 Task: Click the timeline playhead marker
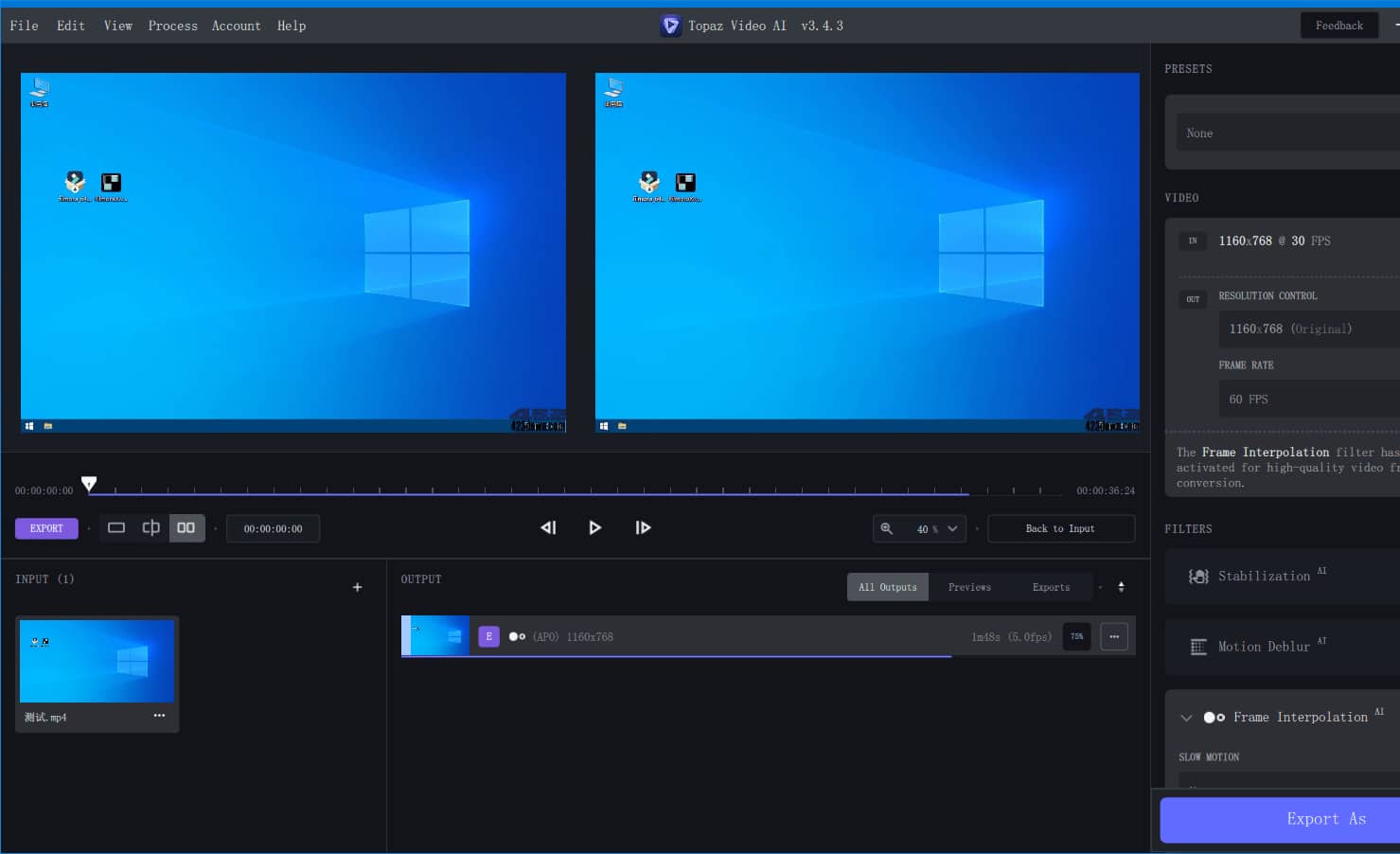pyautogui.click(x=89, y=485)
